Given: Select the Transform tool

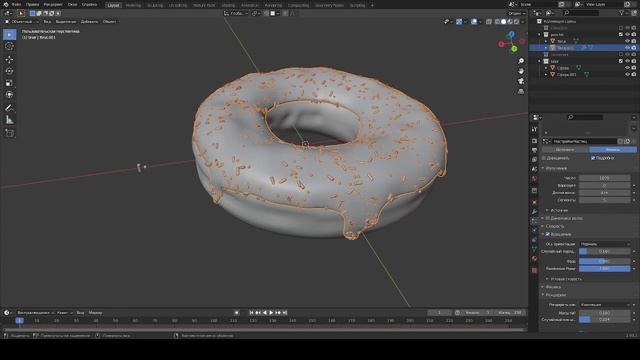Looking at the screenshot, I should coord(9,95).
